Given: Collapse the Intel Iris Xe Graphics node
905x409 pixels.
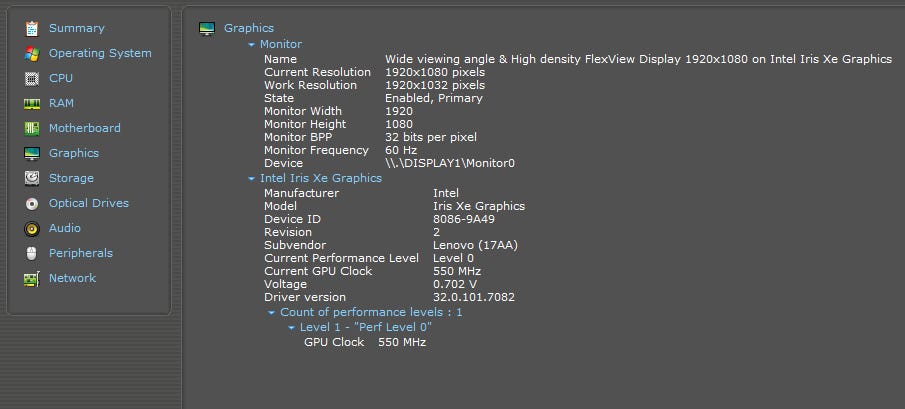Looking at the screenshot, I should pyautogui.click(x=251, y=179).
